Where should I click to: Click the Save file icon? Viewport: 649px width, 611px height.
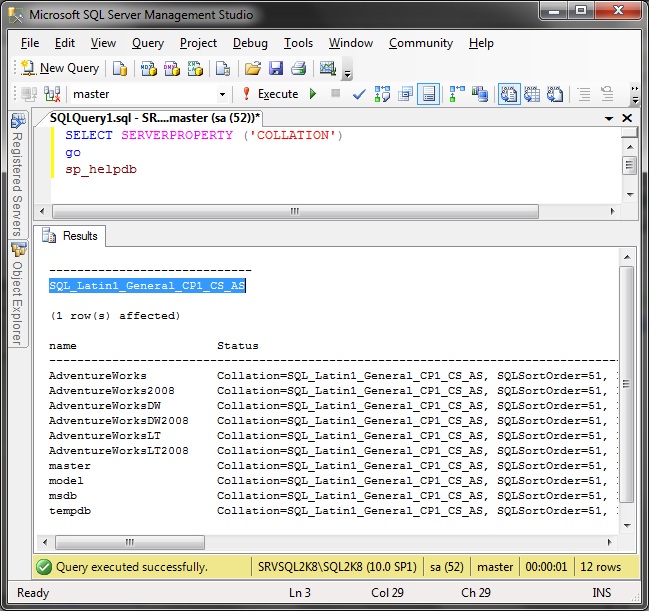(x=275, y=68)
